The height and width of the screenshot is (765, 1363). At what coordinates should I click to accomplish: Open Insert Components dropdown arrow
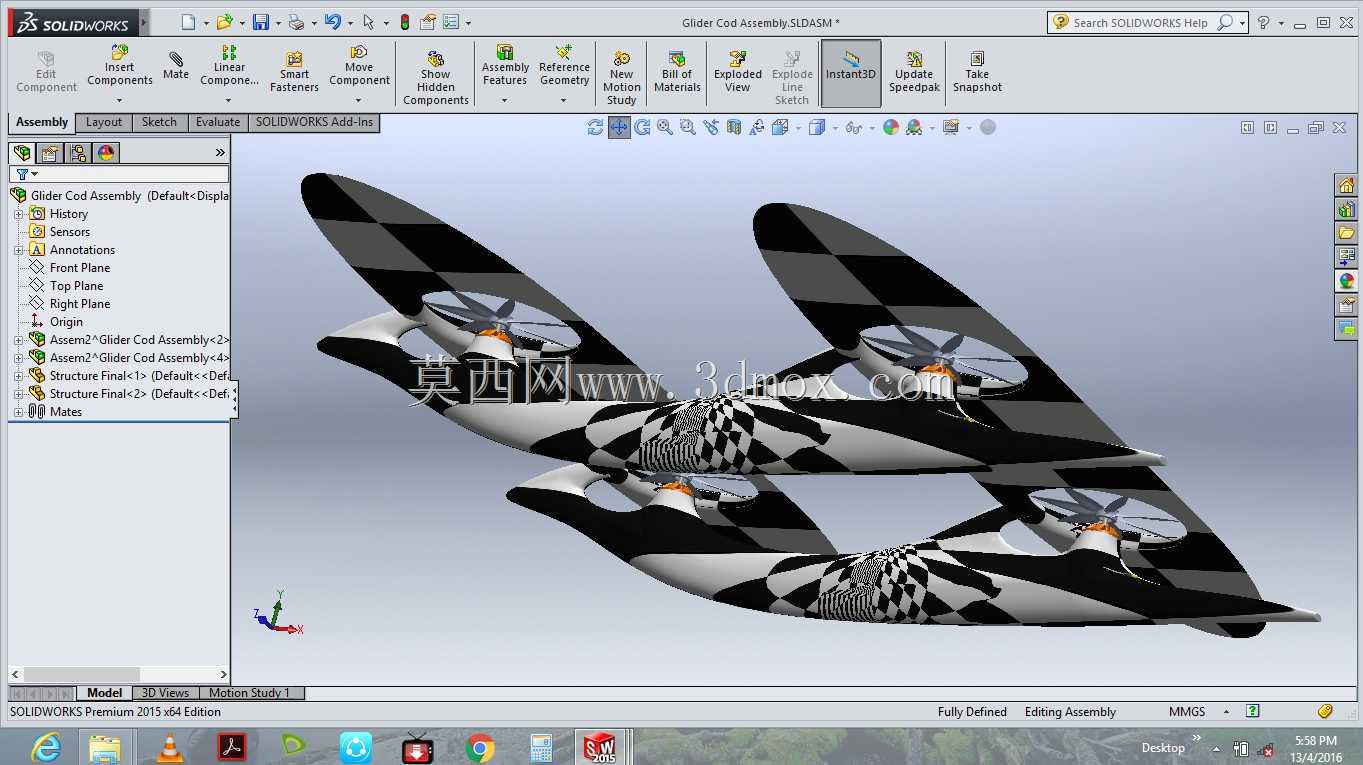tap(119, 100)
